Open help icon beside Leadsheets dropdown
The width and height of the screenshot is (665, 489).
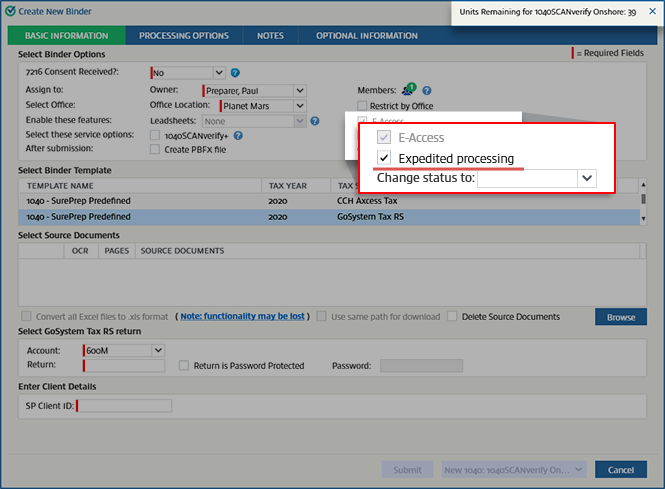tap(315, 121)
